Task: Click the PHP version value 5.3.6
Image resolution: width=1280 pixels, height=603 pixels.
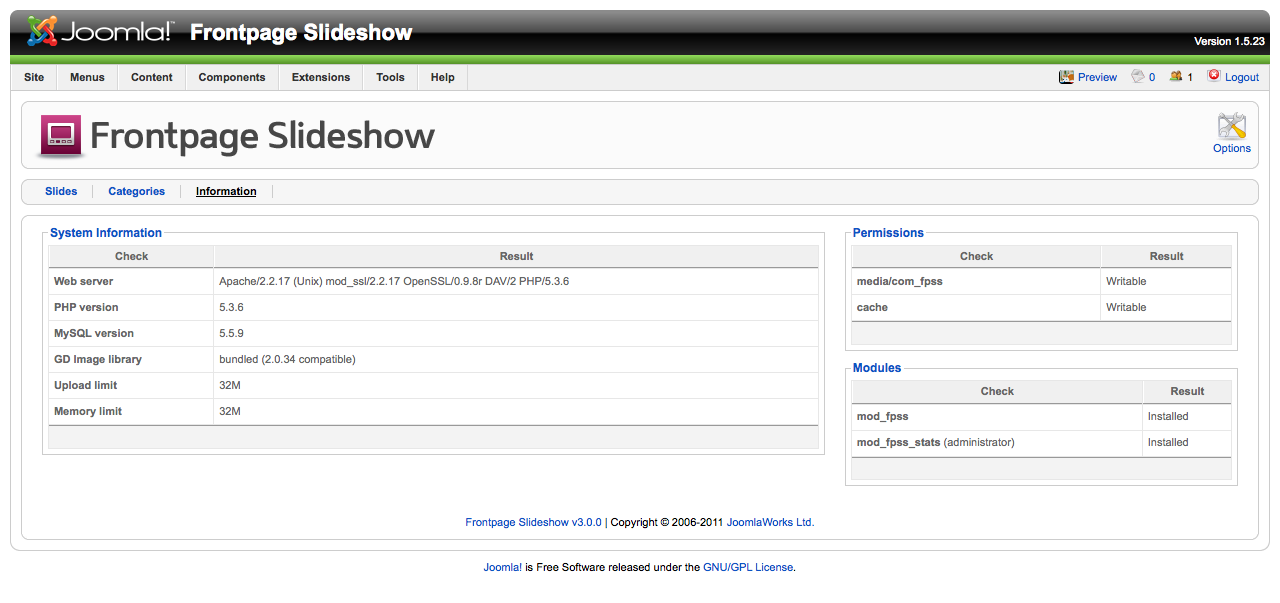Action: click(232, 307)
